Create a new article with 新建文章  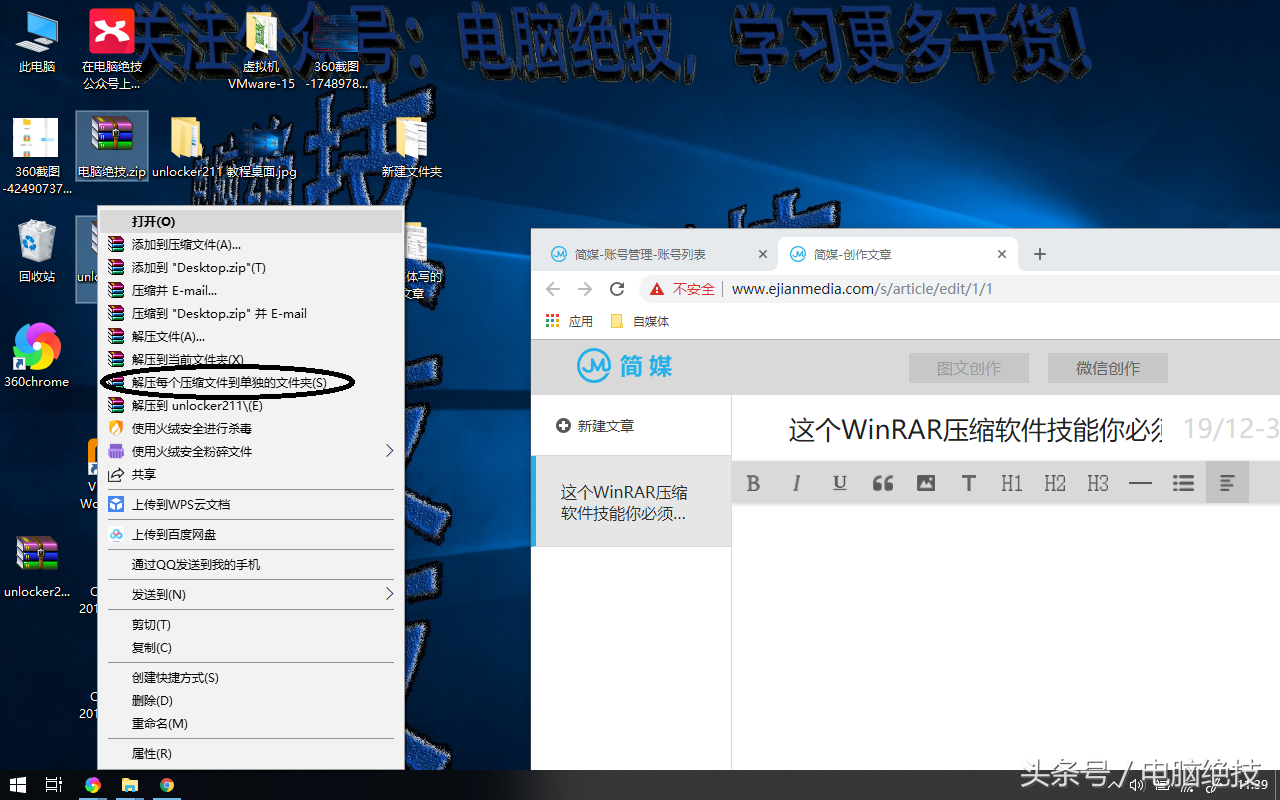(595, 426)
